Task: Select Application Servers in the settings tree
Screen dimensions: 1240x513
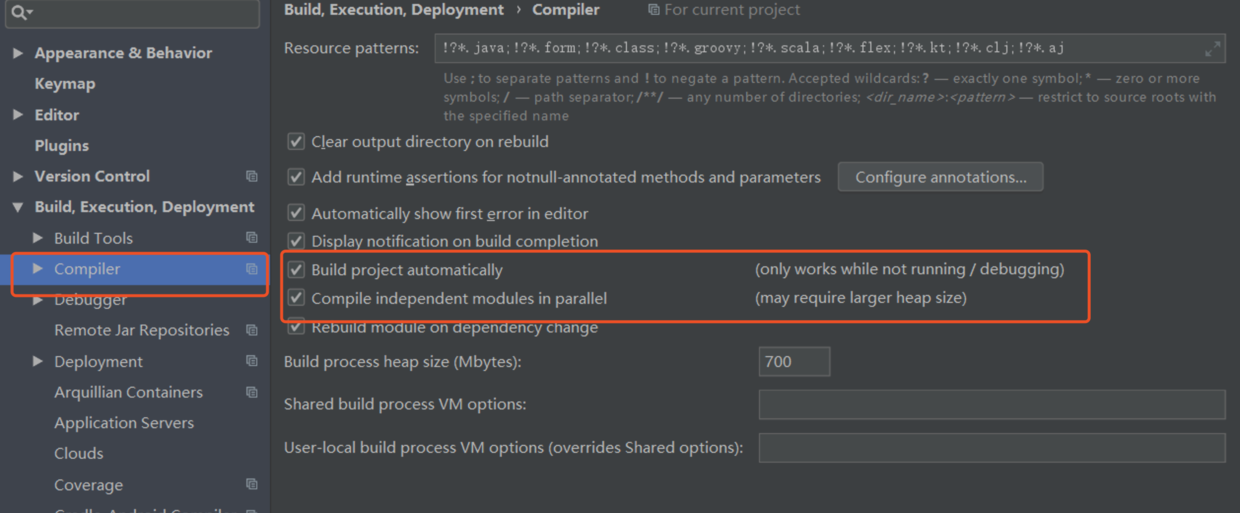Action: click(x=124, y=423)
